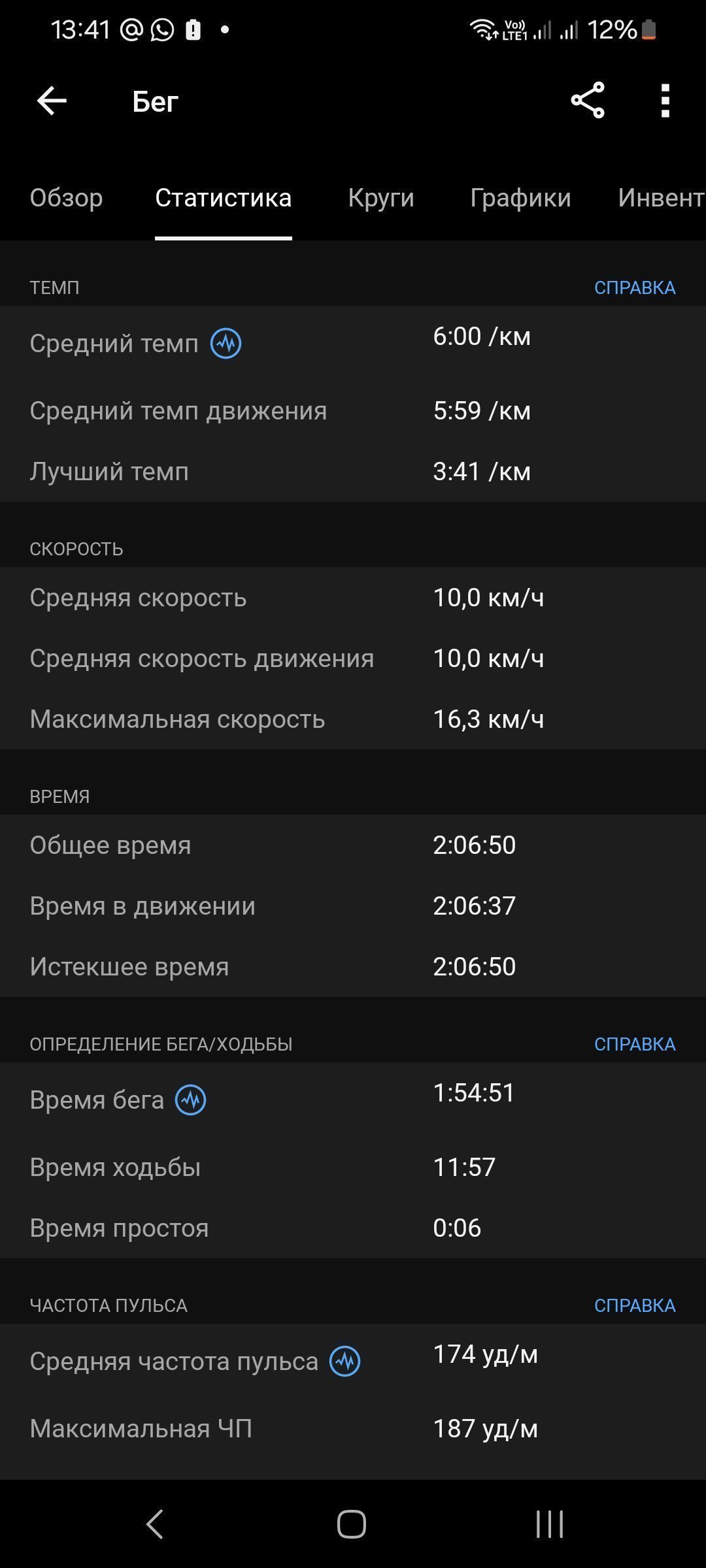
Task: Tap Android home navigation button
Action: pyautogui.click(x=352, y=1524)
